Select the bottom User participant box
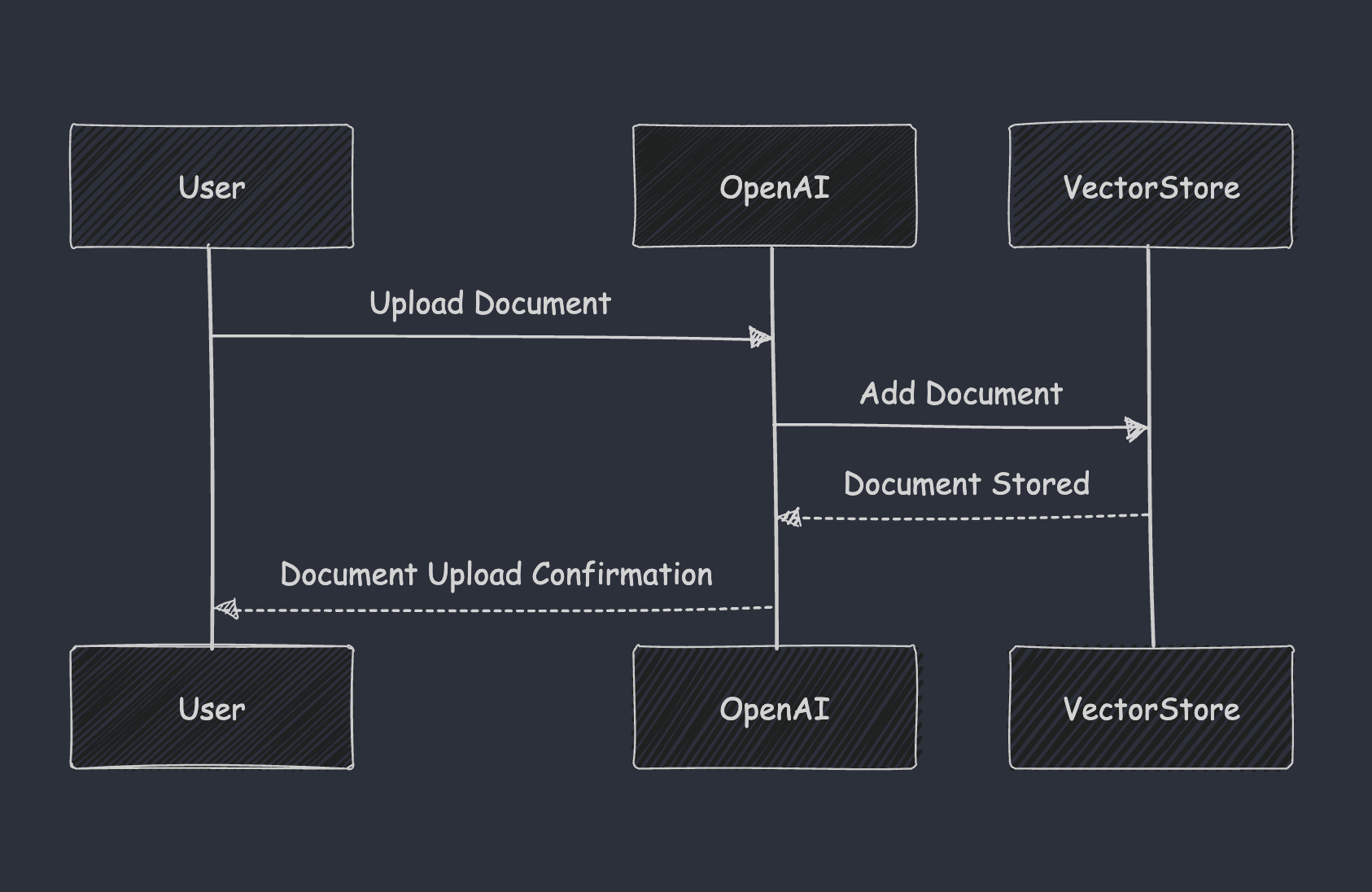The width and height of the screenshot is (1372, 892). click(212, 708)
